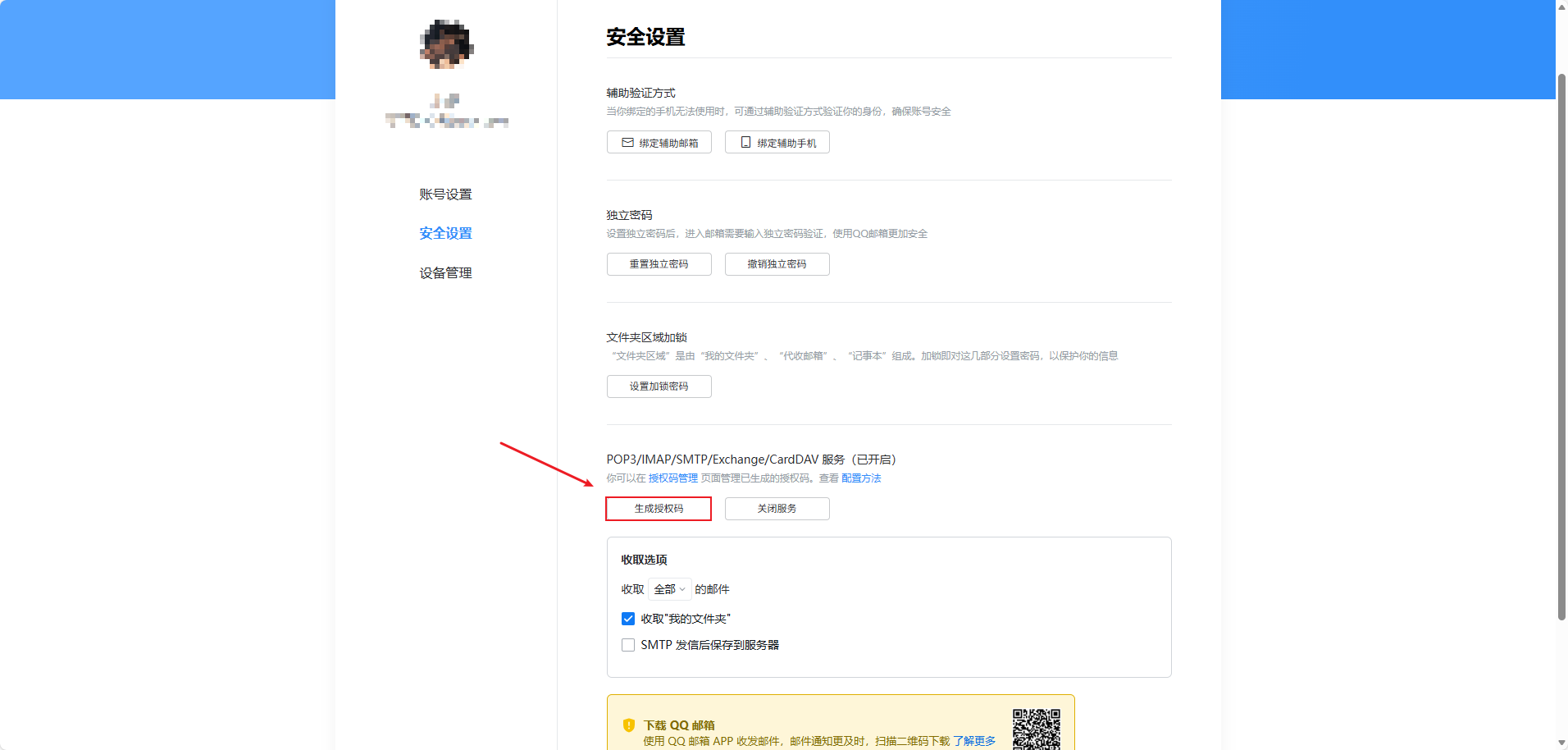1568x750 pixels.
Task: Click 关闭服务 to disable the service
Action: point(777,508)
